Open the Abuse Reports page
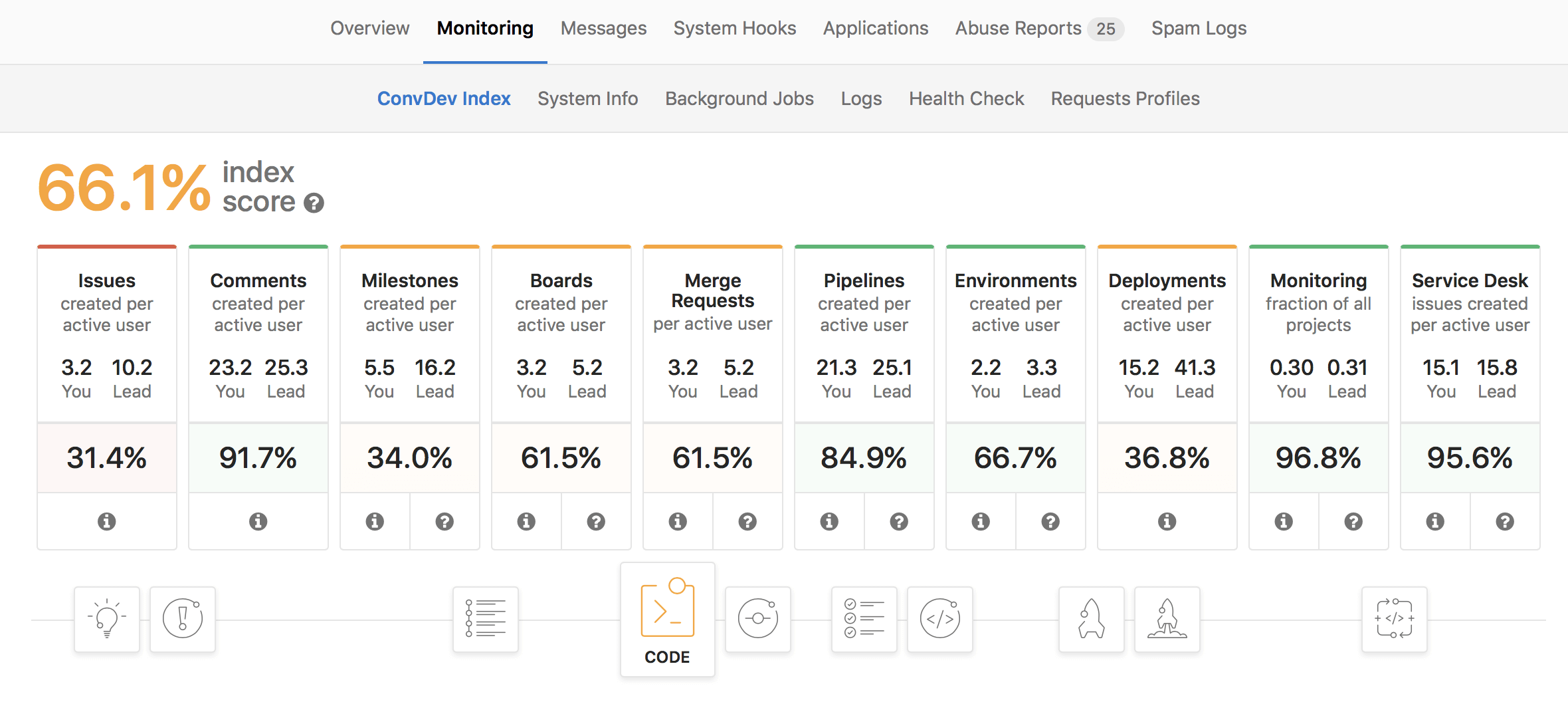This screenshot has width=1568, height=702. pos(1018,28)
